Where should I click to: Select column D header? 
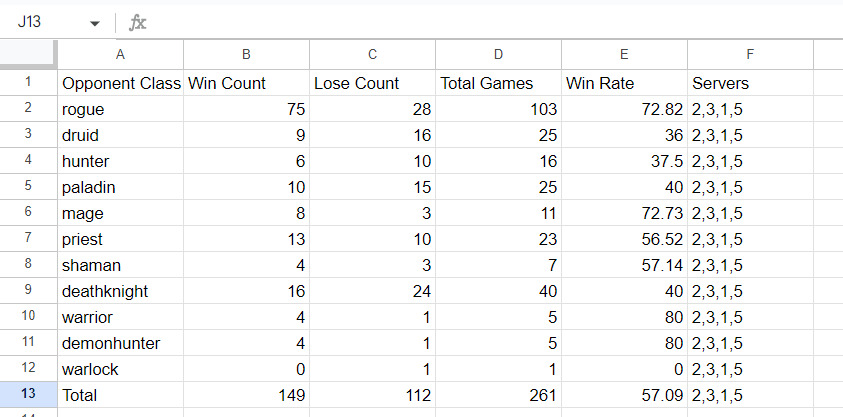(498, 55)
